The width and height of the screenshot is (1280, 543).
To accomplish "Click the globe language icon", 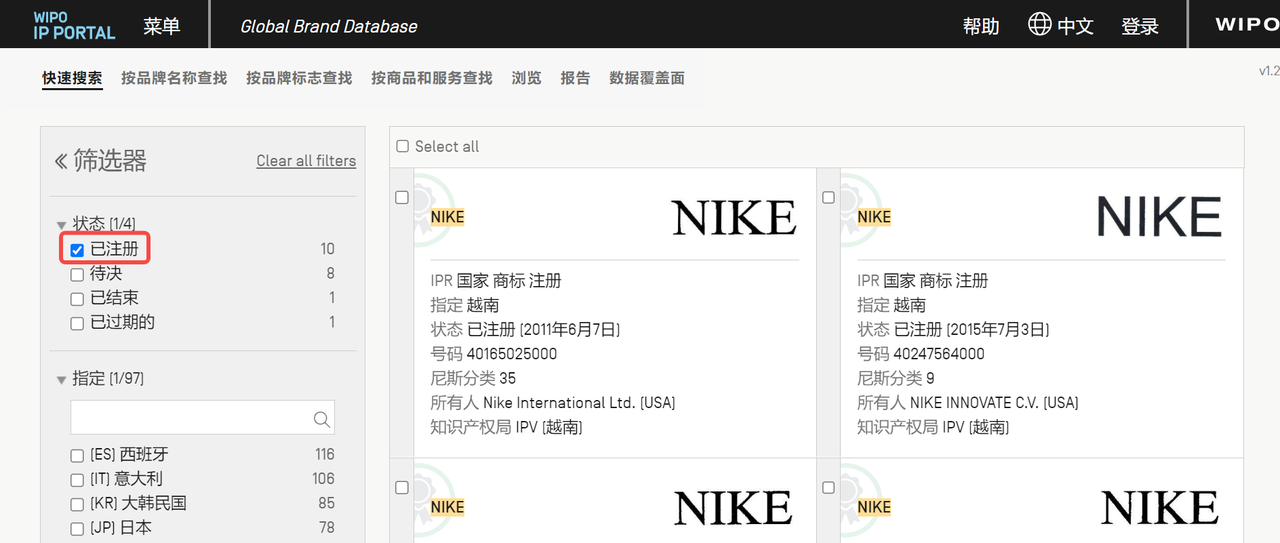I will click(x=1039, y=25).
